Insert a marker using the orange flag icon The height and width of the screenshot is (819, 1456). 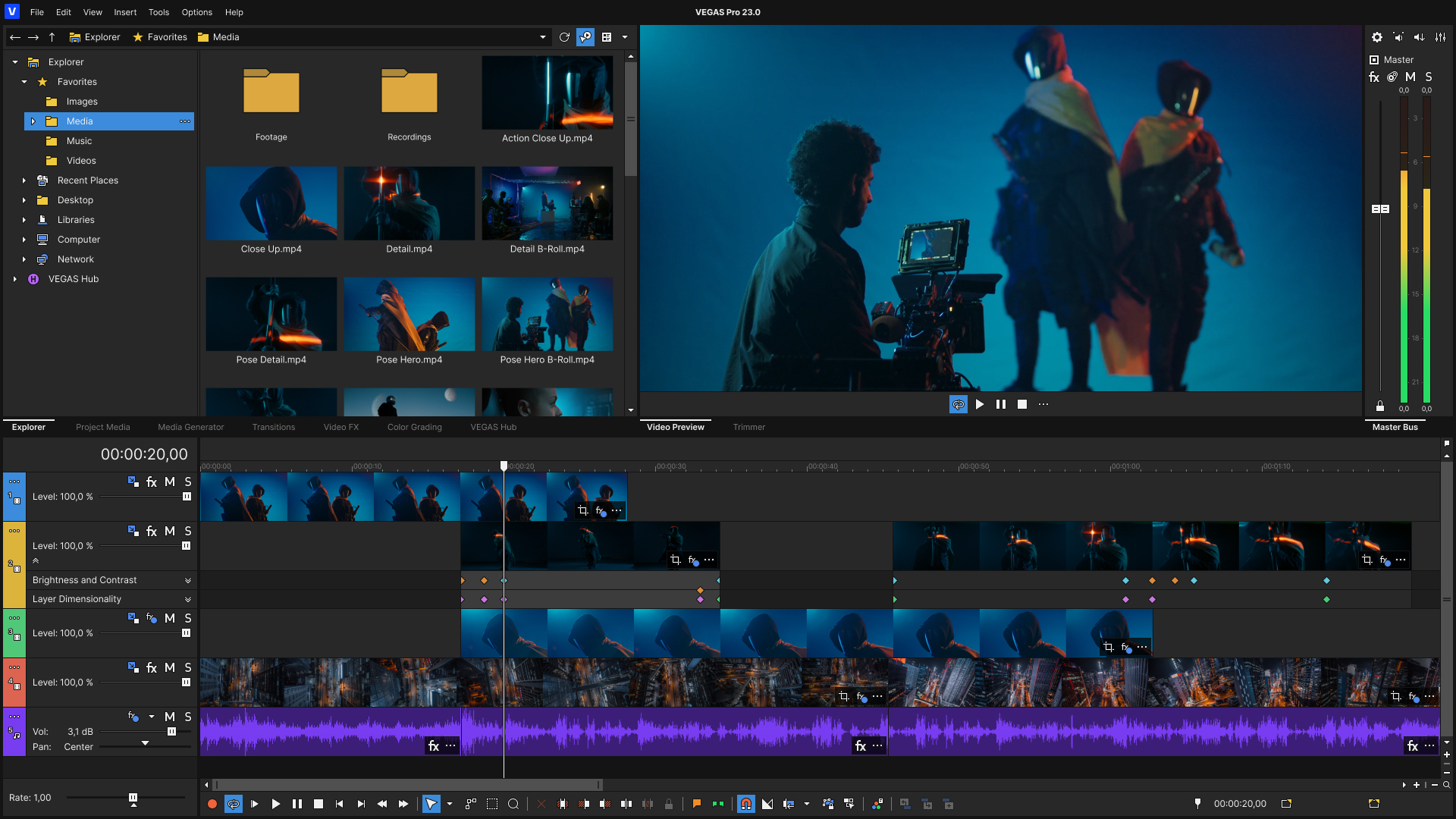tap(697, 804)
